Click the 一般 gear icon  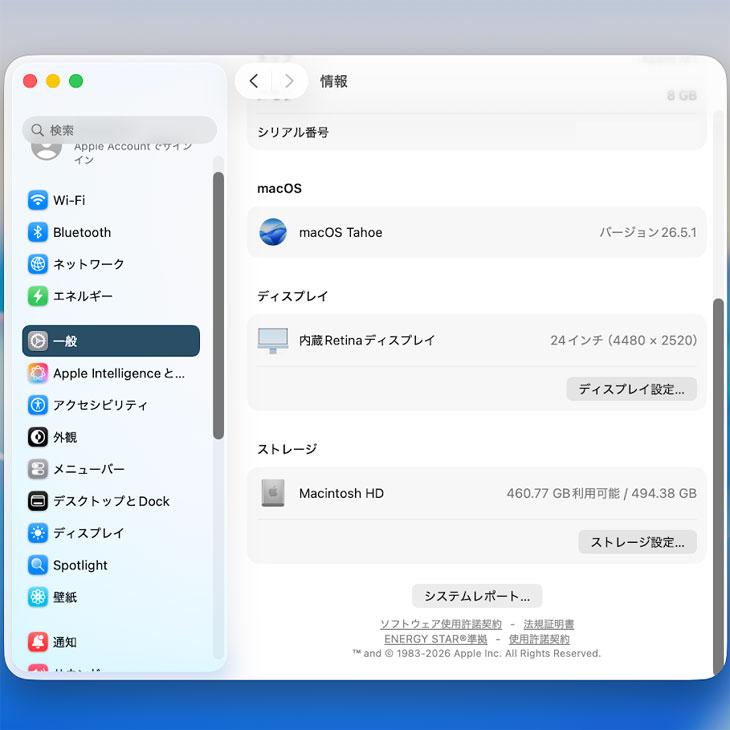point(38,341)
